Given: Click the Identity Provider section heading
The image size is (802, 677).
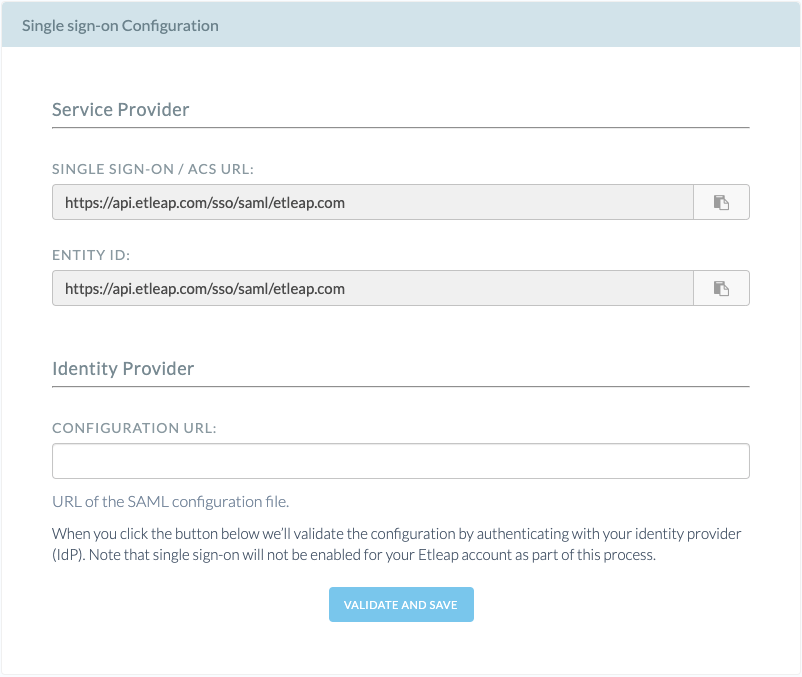Looking at the screenshot, I should [123, 368].
